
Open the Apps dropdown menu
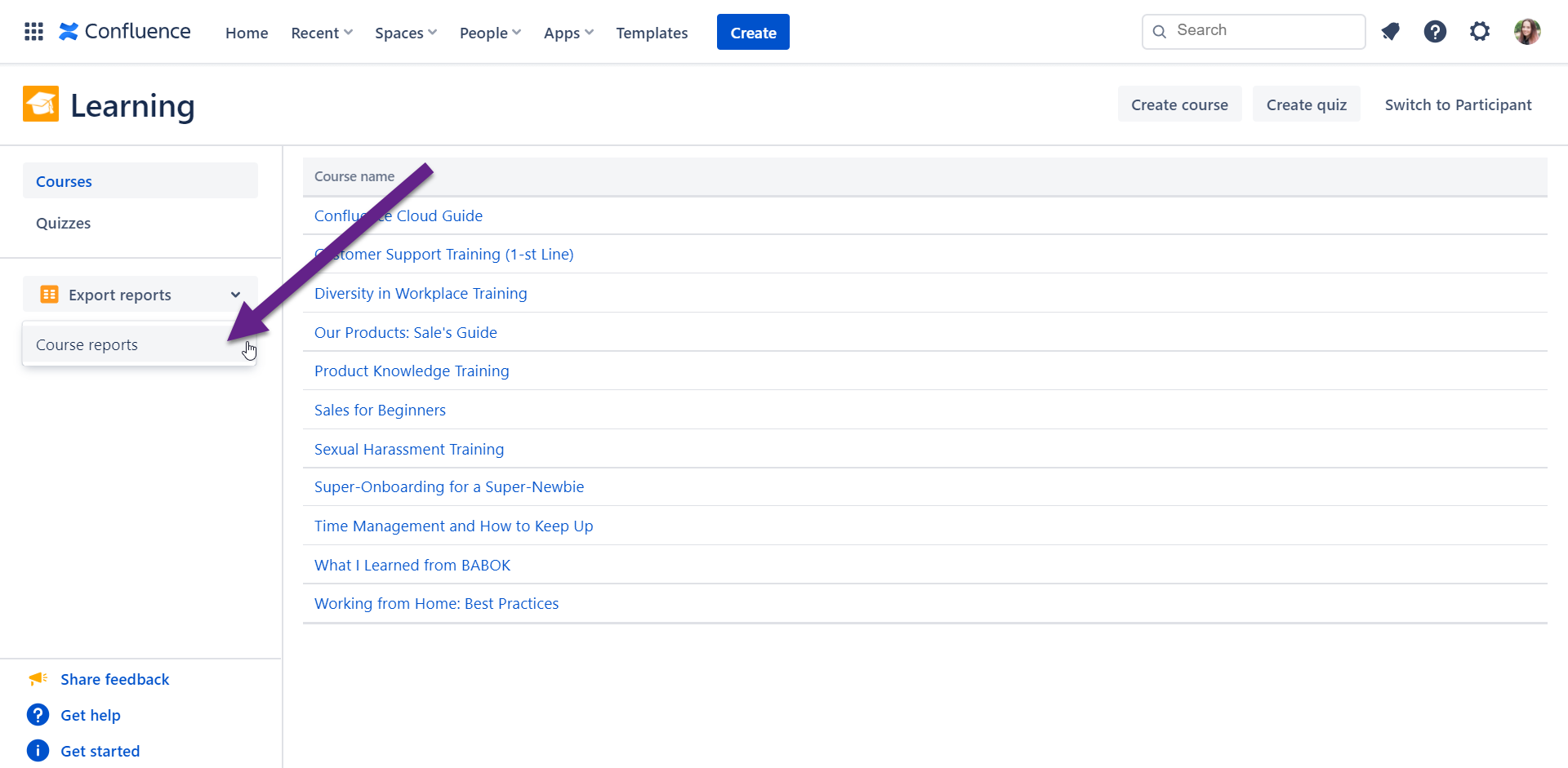coord(568,33)
